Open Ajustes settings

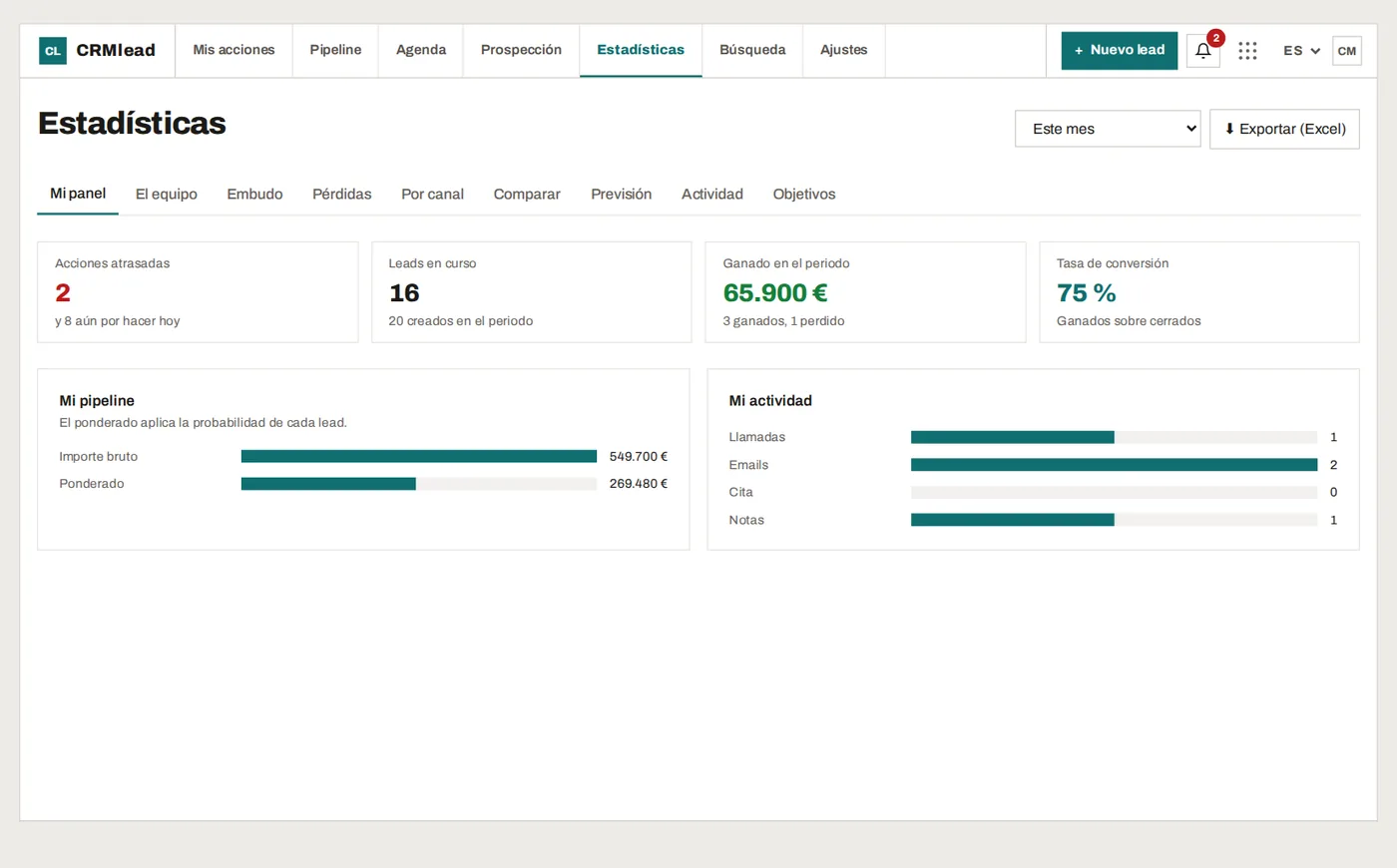click(x=844, y=50)
